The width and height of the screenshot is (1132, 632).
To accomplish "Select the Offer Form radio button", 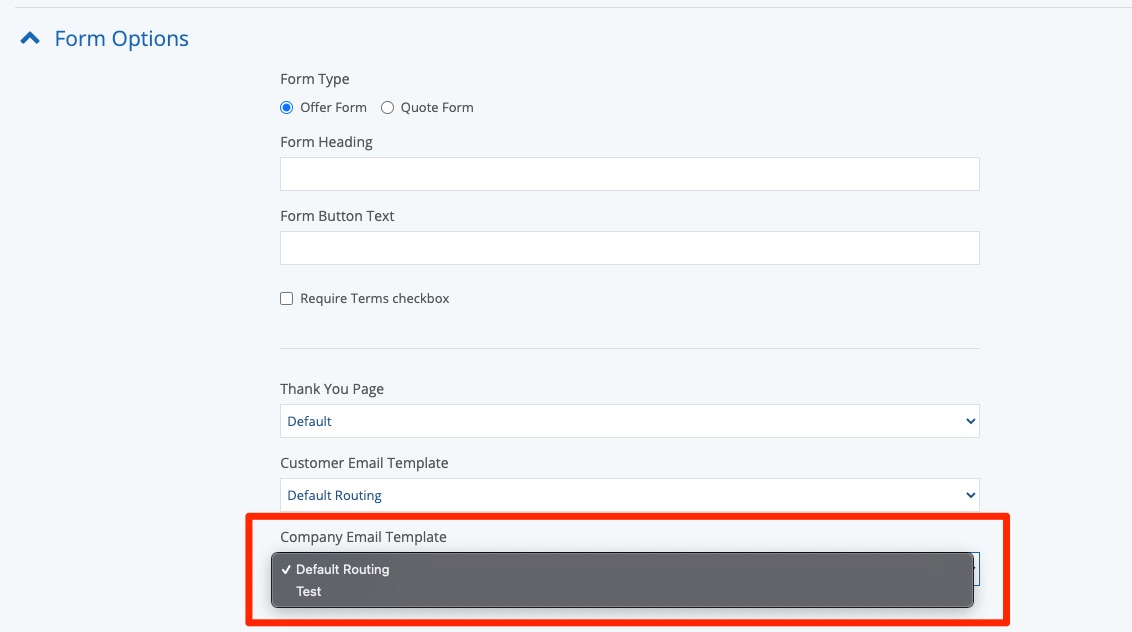I will (x=287, y=108).
